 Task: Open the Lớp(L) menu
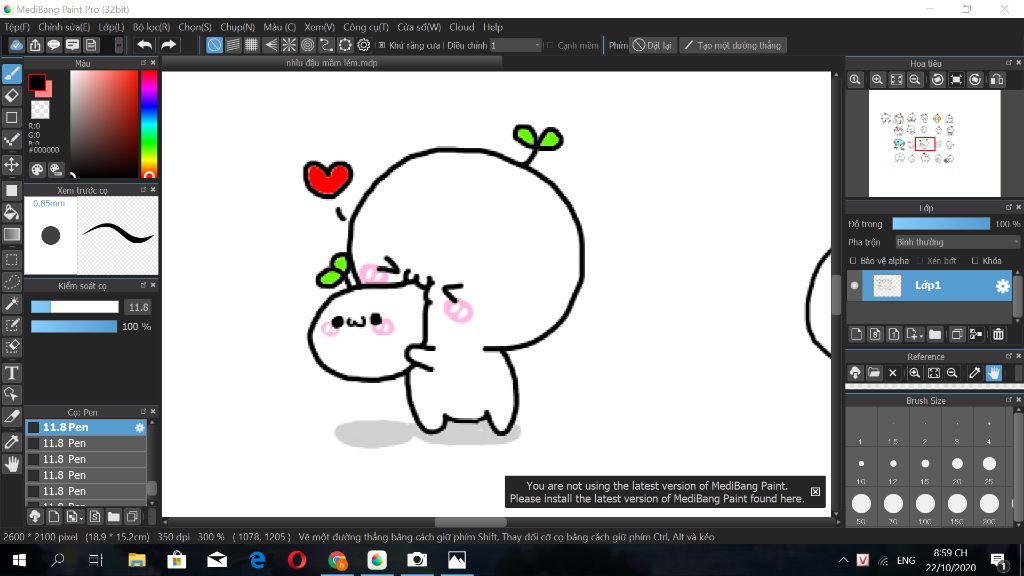click(111, 27)
